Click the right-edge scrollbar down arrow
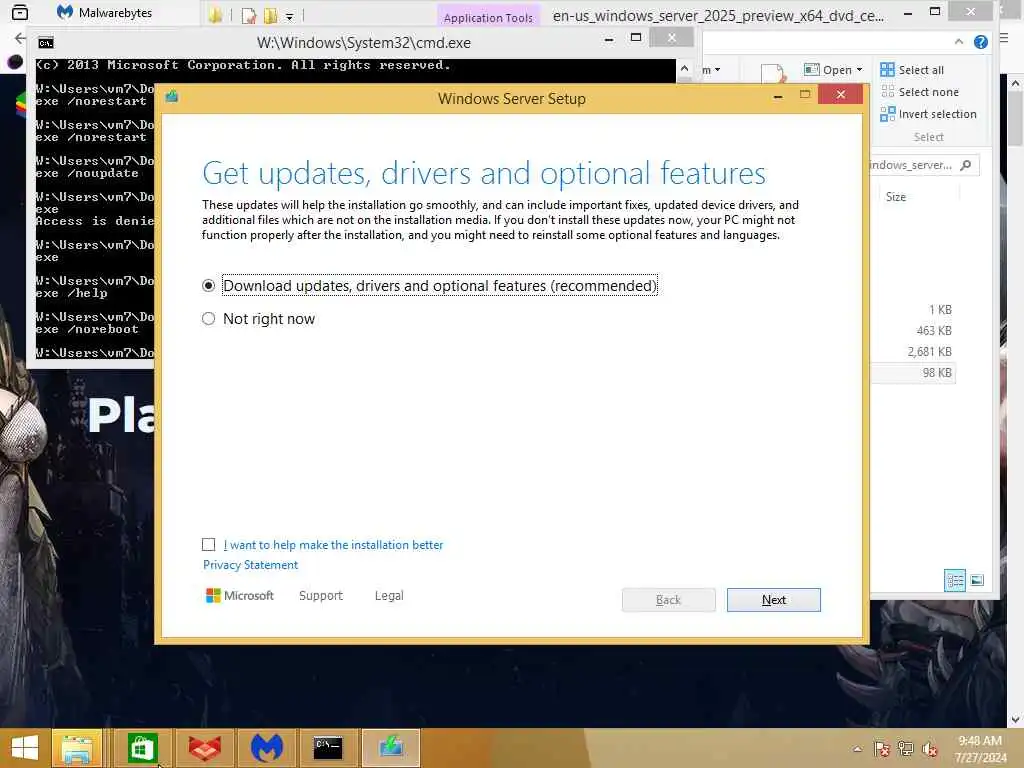This screenshot has width=1024, height=768. (x=1015, y=720)
